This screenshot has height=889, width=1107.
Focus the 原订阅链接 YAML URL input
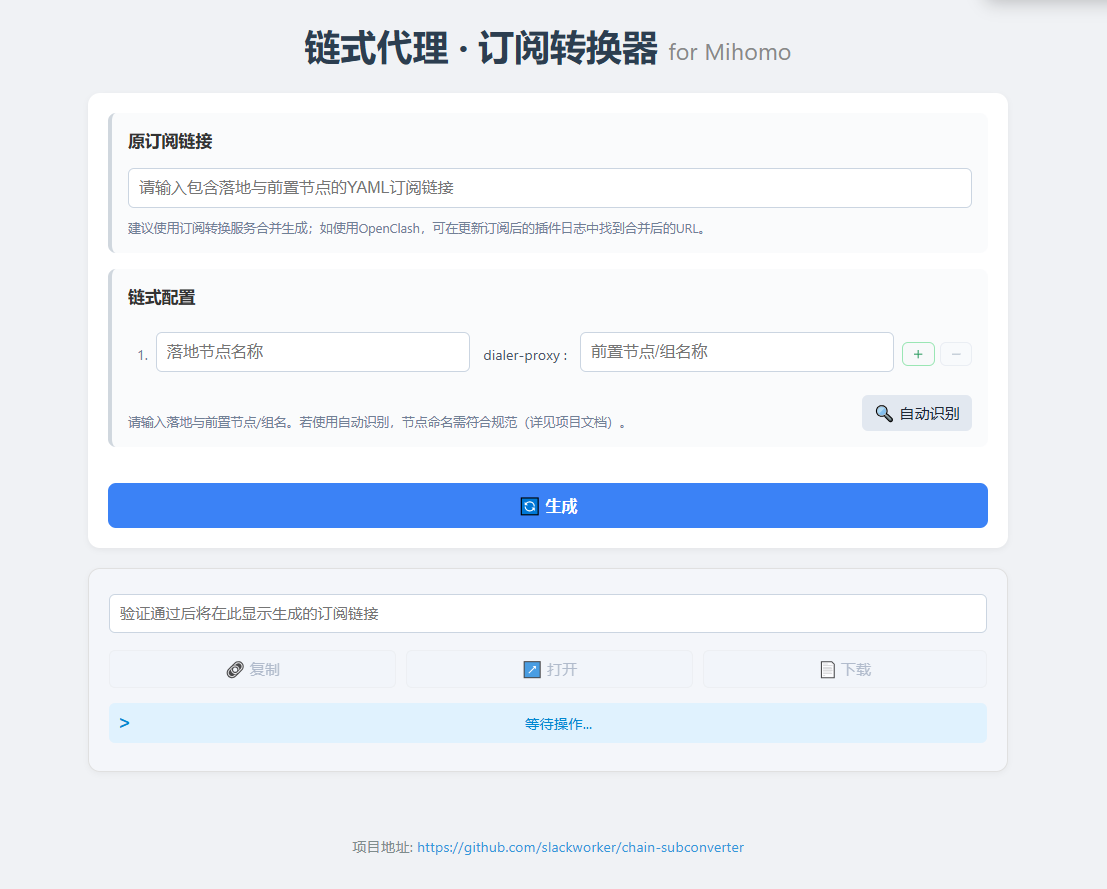point(549,188)
